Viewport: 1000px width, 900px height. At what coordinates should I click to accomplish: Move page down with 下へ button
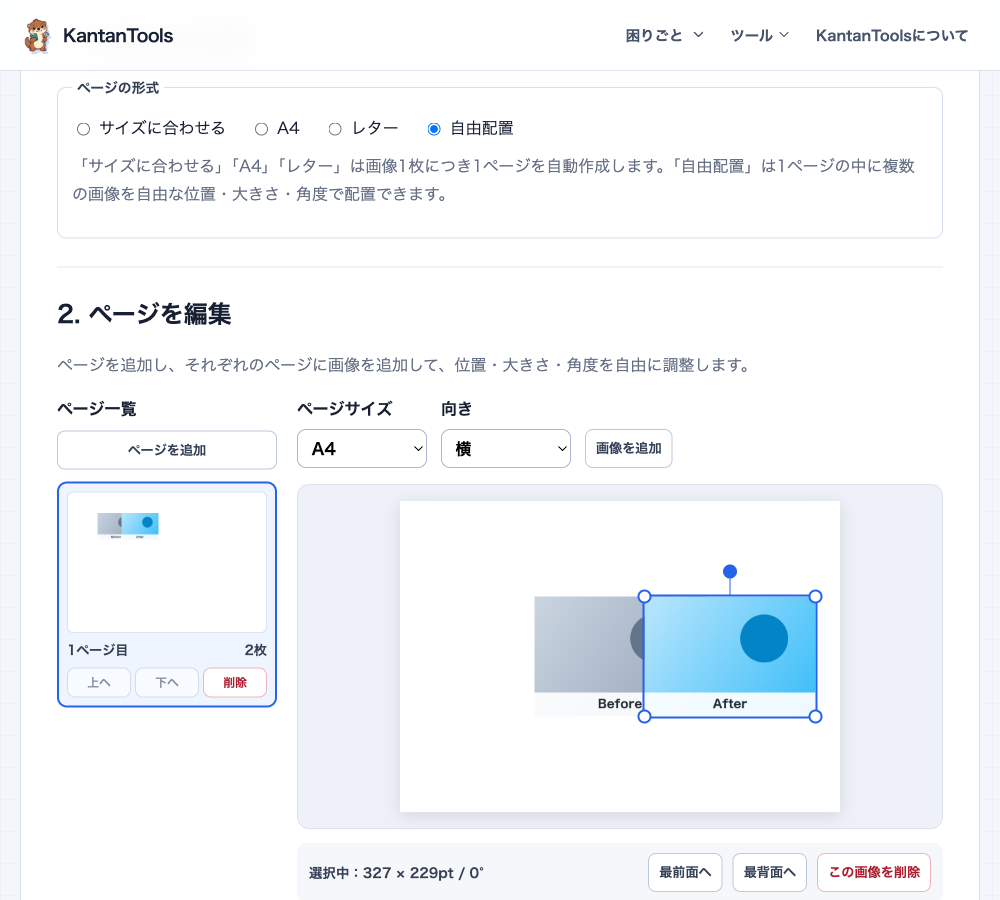(167, 682)
